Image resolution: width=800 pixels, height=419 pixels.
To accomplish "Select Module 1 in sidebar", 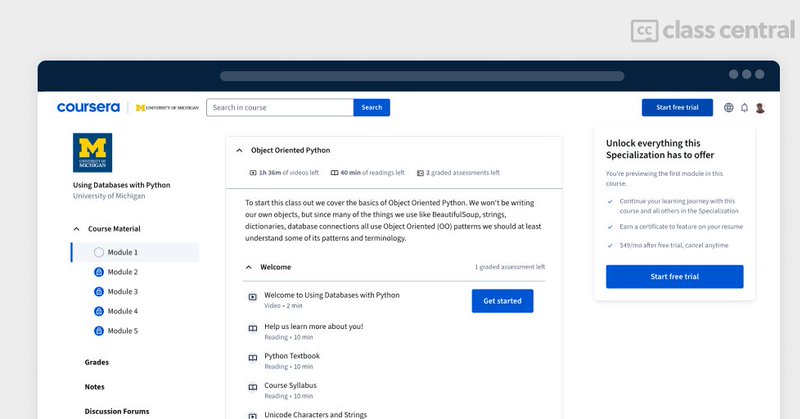I will [x=135, y=252].
